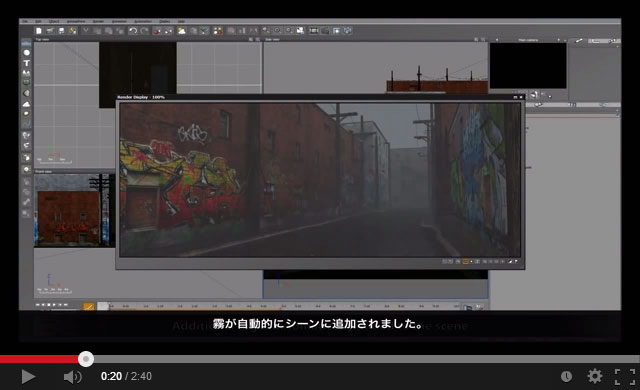Click the Undo arrow icon

(133, 31)
